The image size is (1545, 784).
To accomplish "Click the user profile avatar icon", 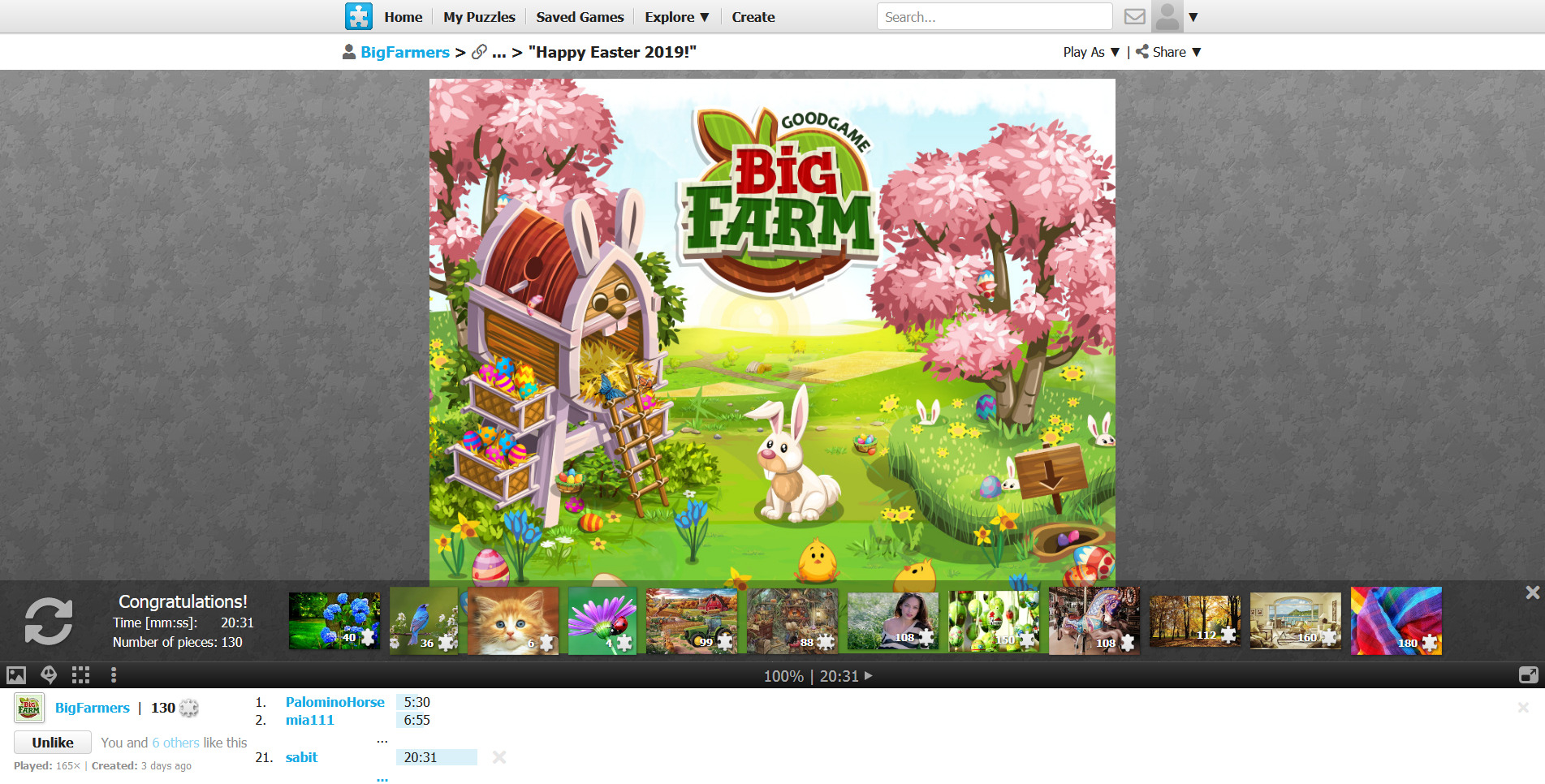I will click(1167, 16).
